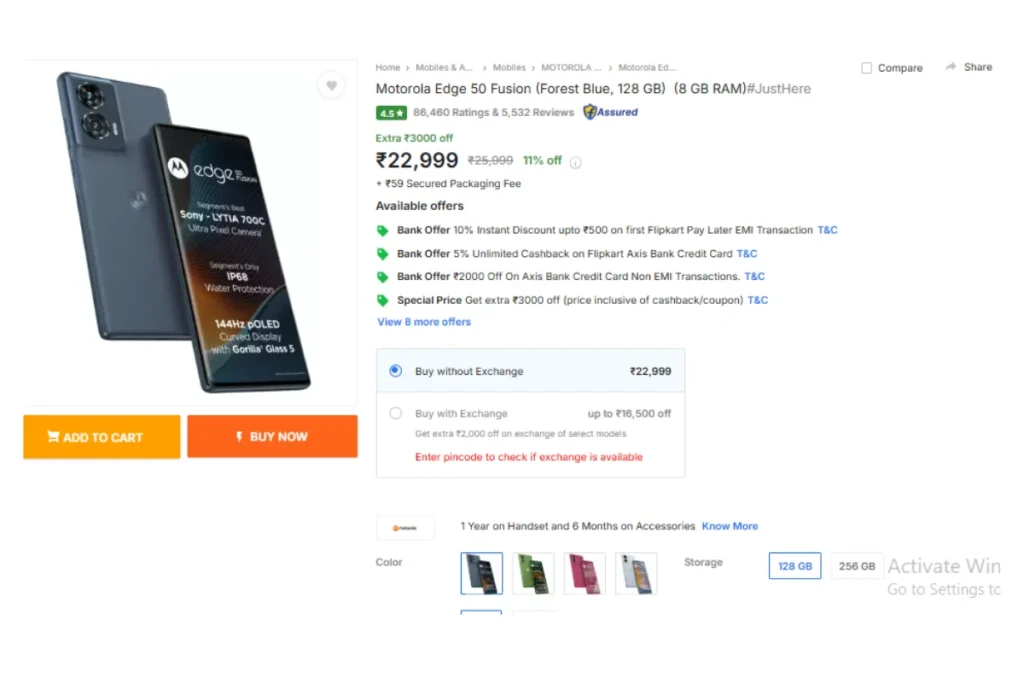
Task: Click the Flipkart Assured badge
Action: pyautogui.click(x=611, y=112)
